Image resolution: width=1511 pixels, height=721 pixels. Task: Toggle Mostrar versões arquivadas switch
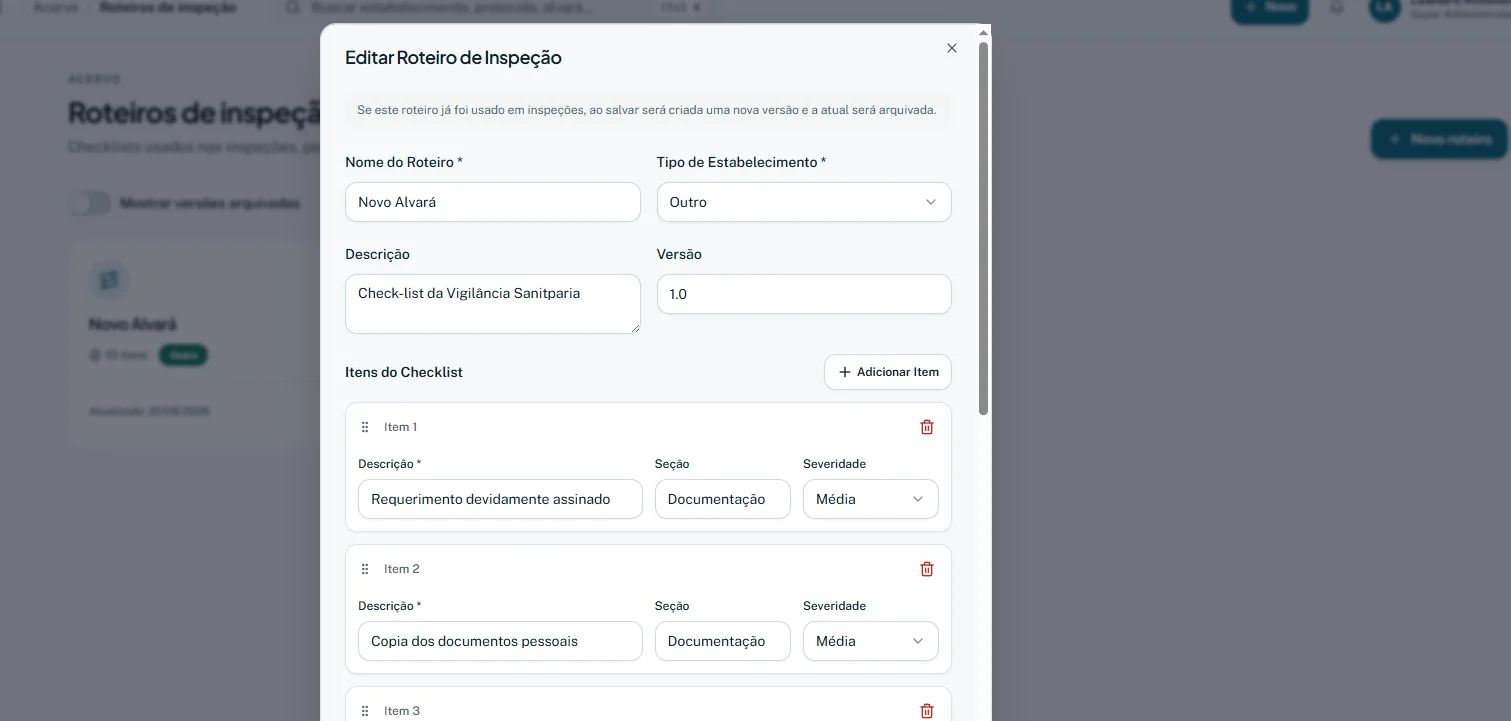click(90, 203)
